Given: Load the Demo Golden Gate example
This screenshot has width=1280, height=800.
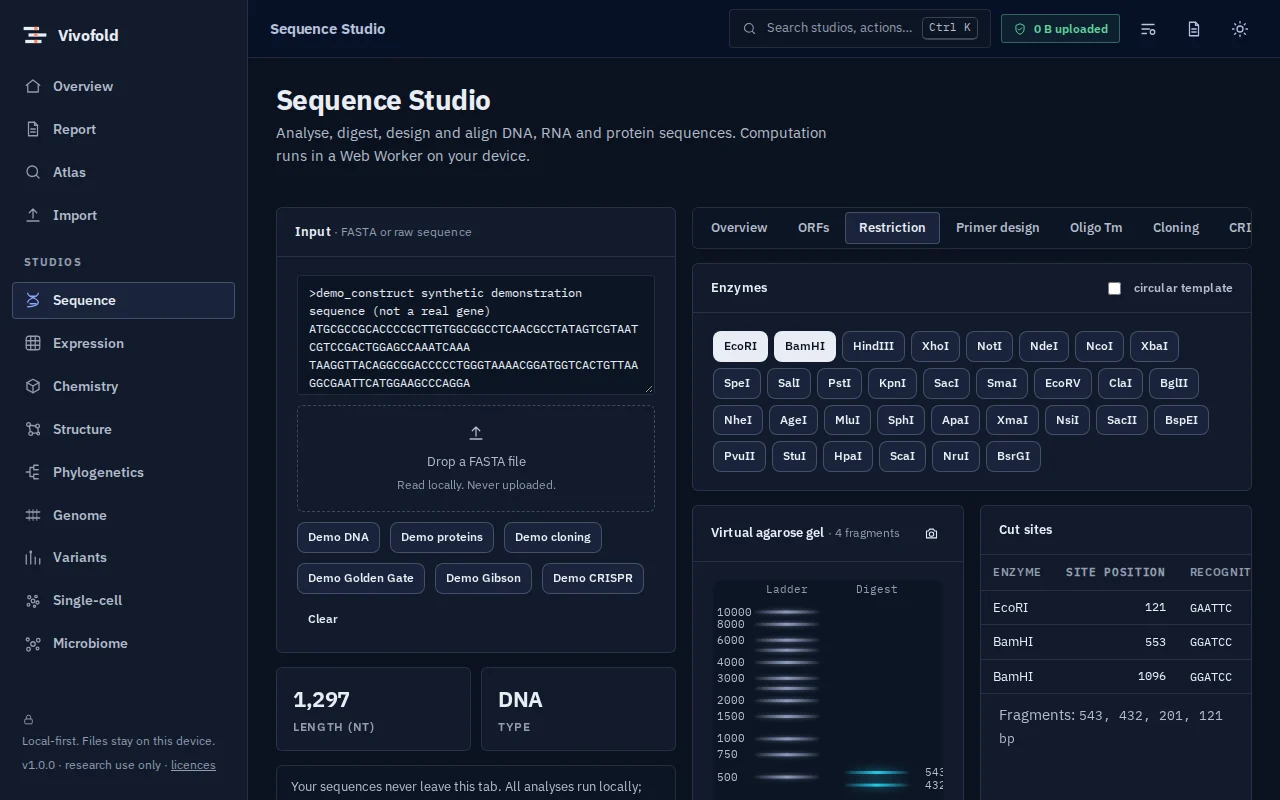Looking at the screenshot, I should (x=361, y=578).
